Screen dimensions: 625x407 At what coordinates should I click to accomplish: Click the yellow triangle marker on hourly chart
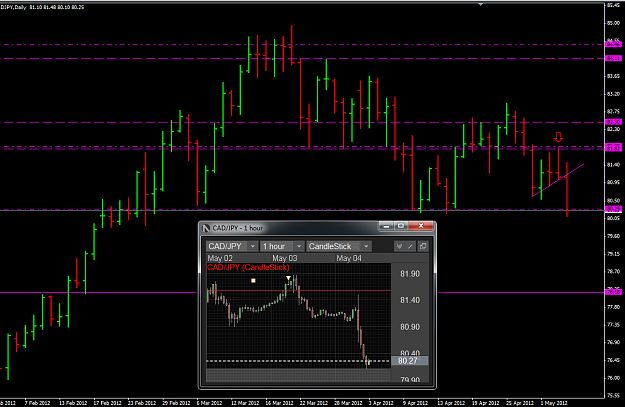click(288, 278)
